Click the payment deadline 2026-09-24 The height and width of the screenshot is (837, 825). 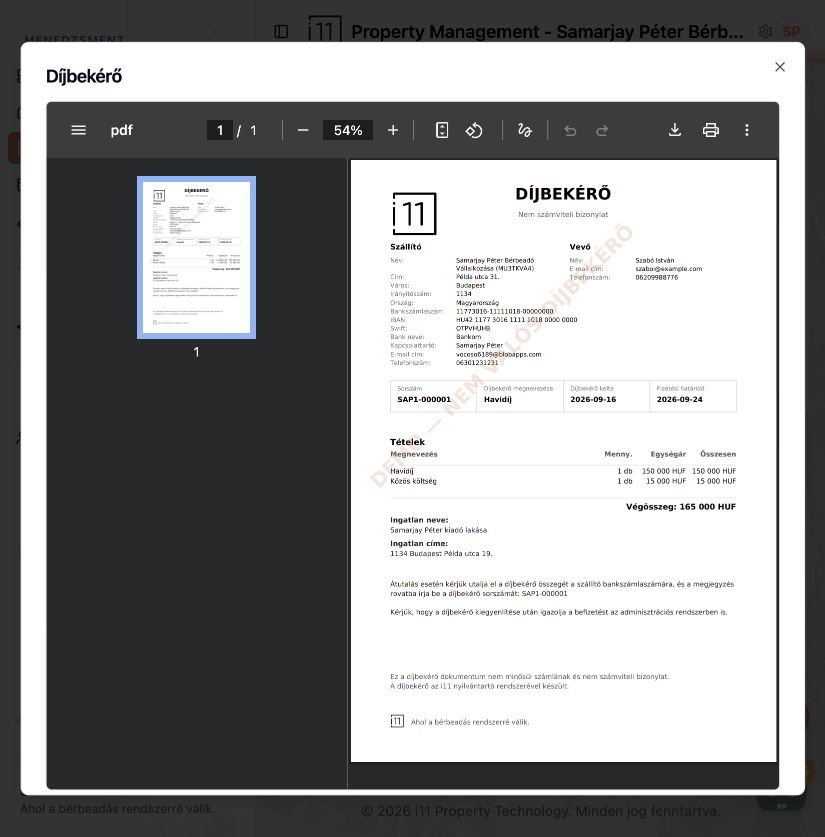point(679,399)
